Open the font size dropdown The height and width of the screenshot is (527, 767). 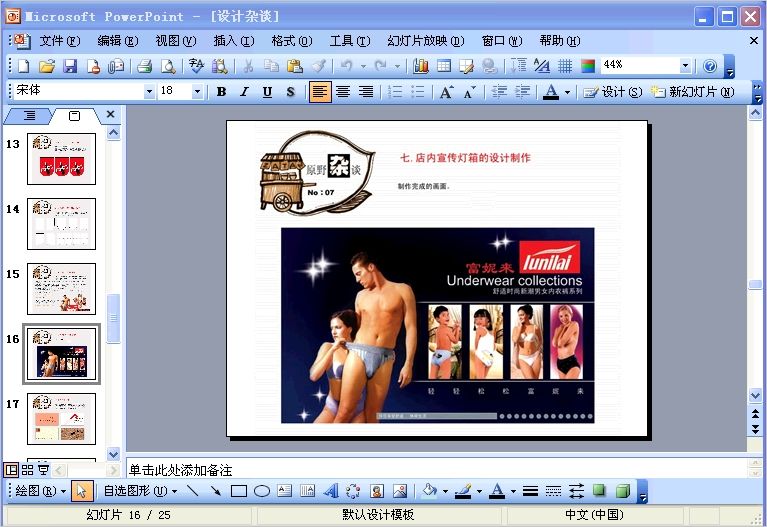197,92
